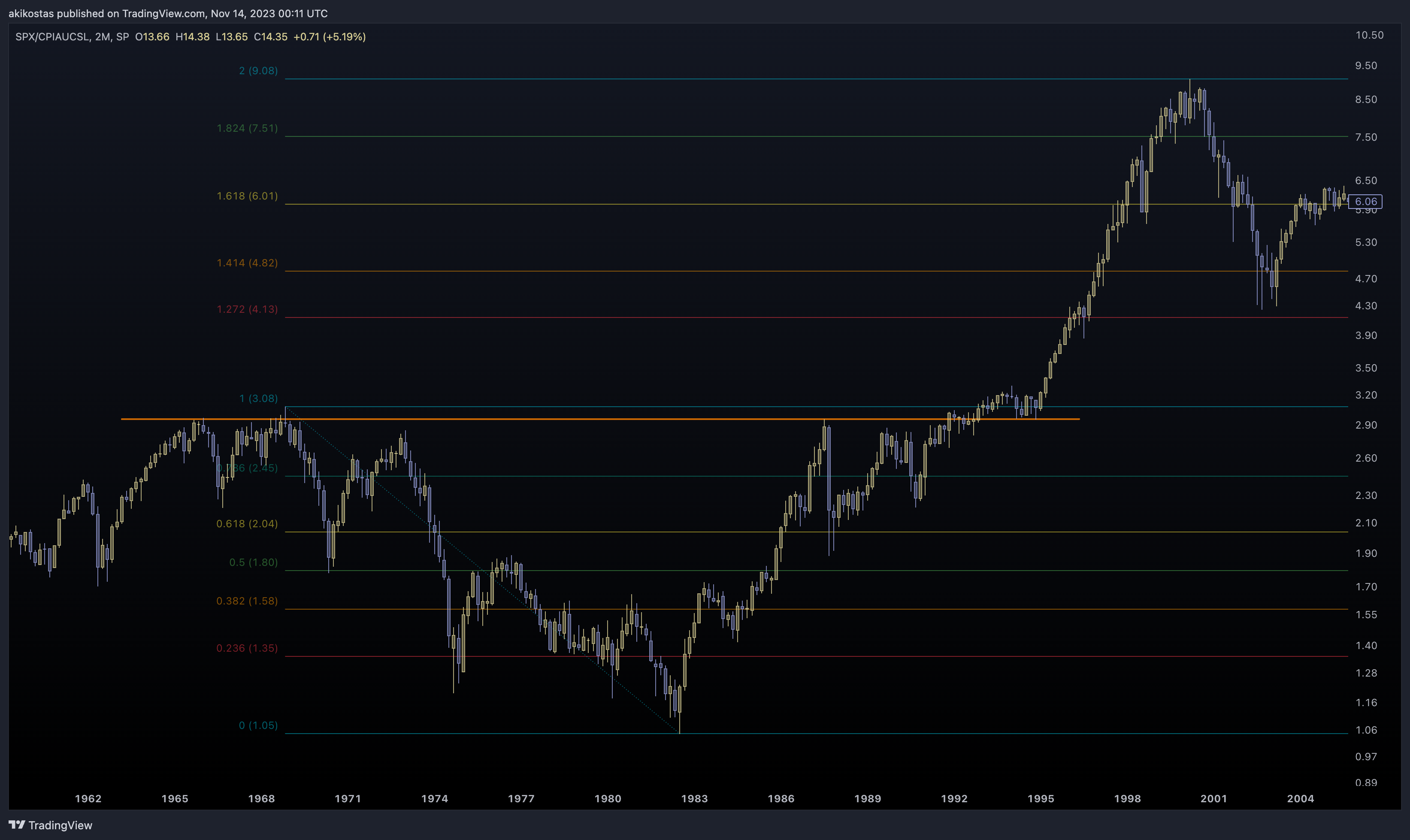
Task: Click the 1.06 price axis label
Action: point(1366,730)
